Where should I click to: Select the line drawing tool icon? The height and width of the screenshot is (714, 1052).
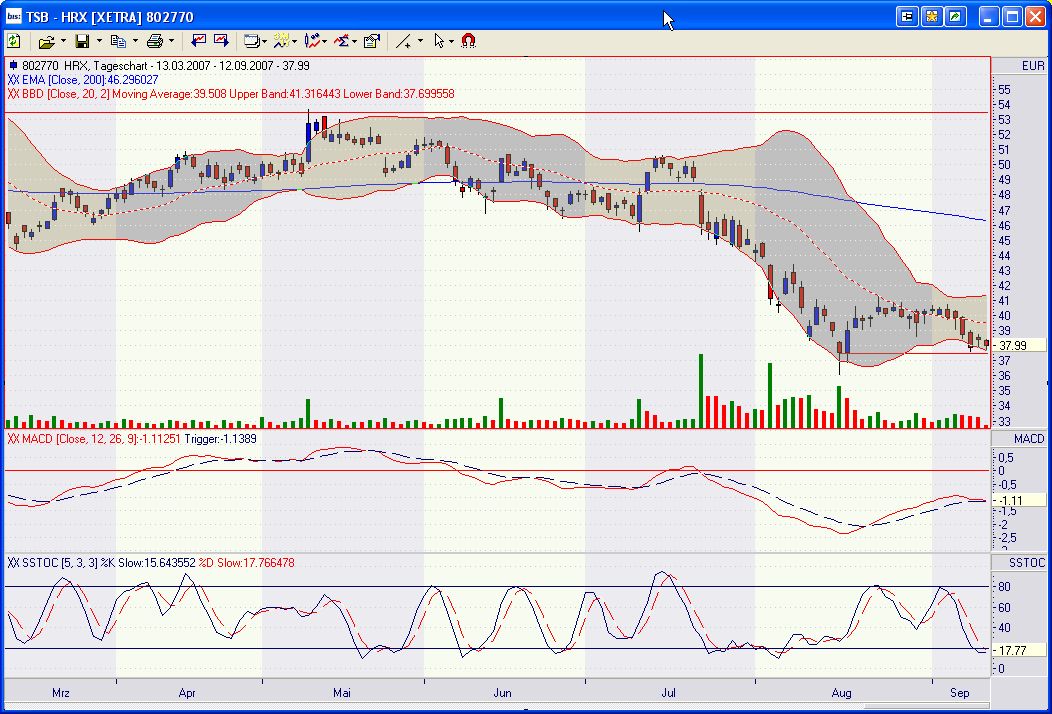coord(403,41)
